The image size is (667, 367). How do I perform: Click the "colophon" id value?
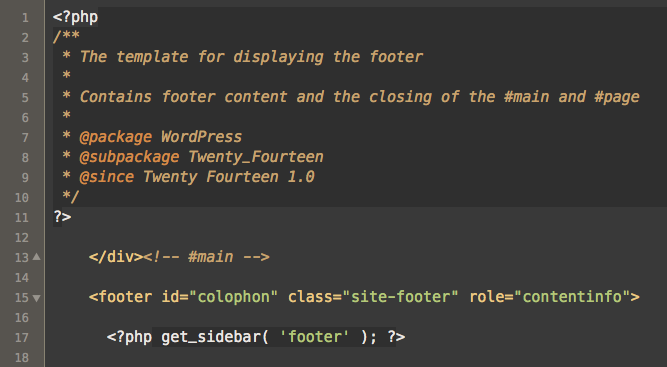point(233,297)
